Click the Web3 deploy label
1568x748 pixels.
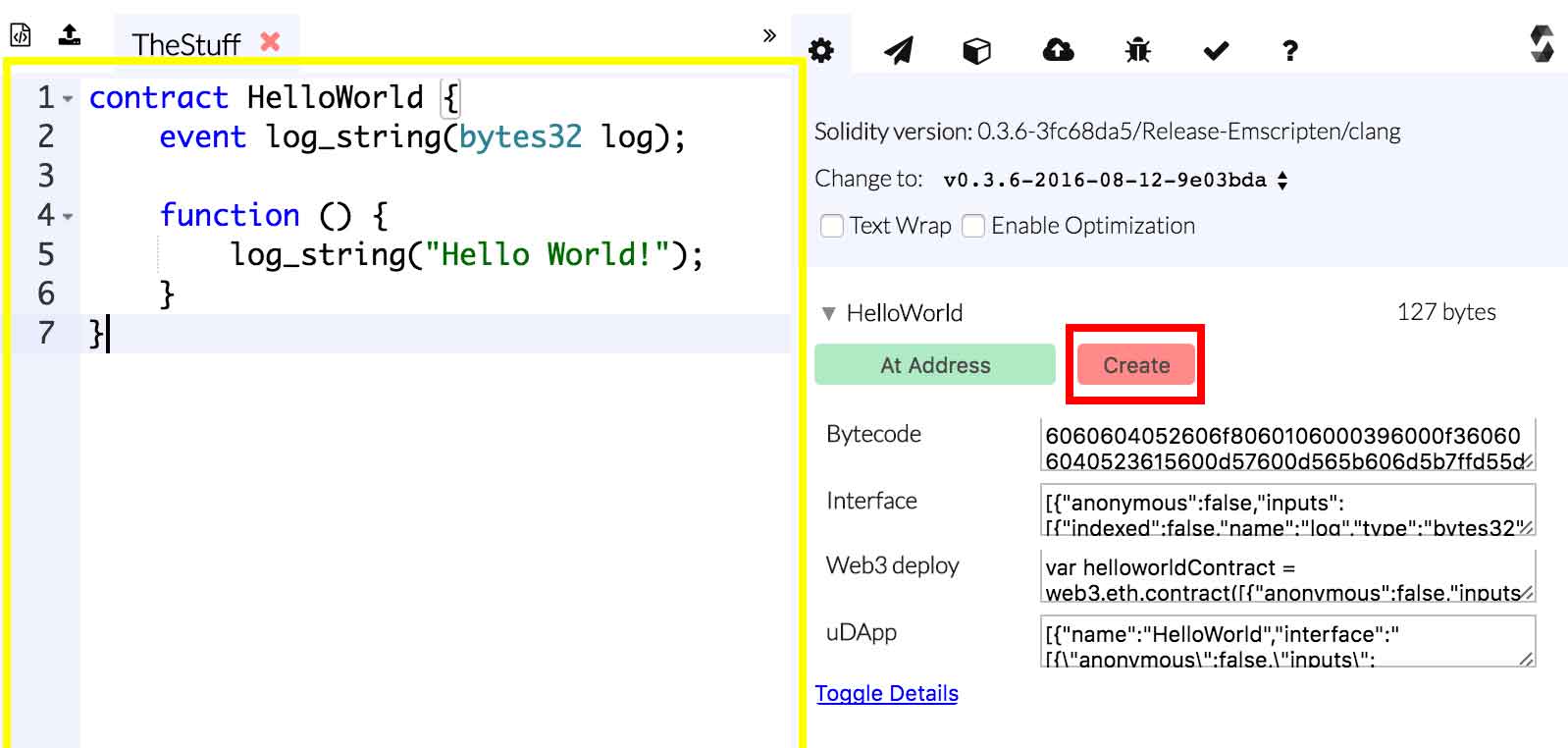pos(893,565)
